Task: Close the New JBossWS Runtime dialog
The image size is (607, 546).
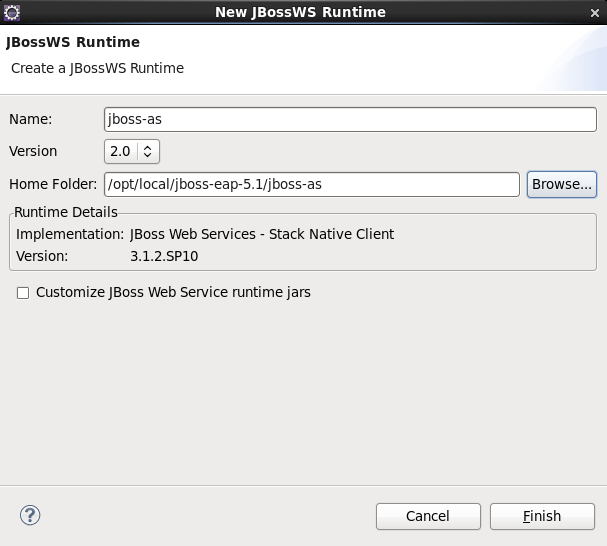Action: pos(593,12)
